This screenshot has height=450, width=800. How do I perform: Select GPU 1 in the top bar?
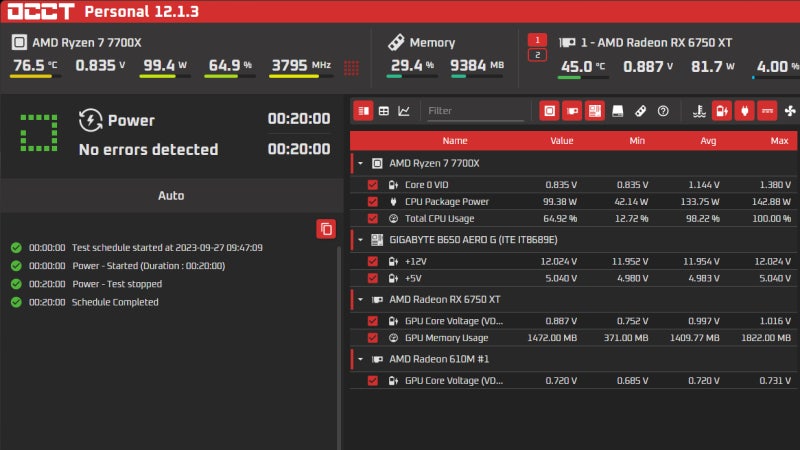537,40
